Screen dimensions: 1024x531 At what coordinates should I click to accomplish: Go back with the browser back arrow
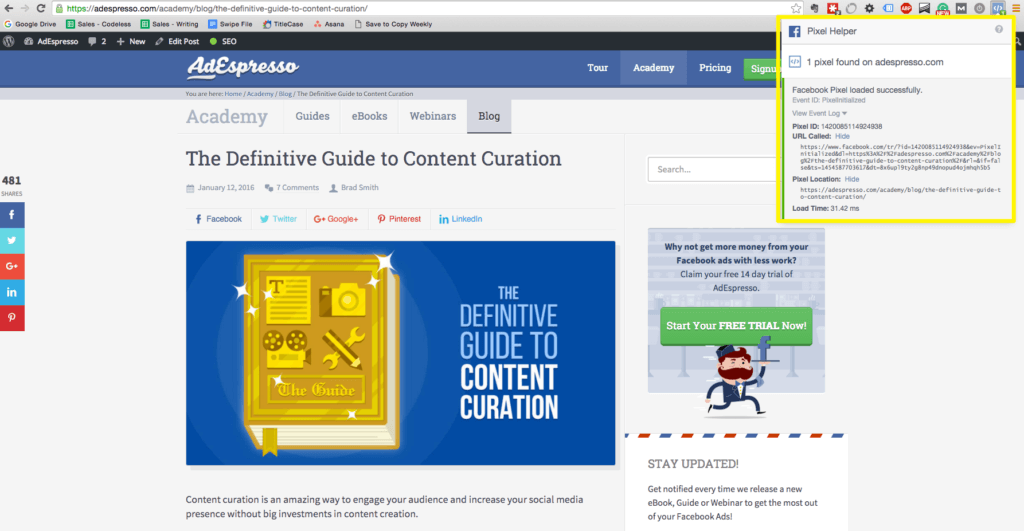[x=8, y=8]
